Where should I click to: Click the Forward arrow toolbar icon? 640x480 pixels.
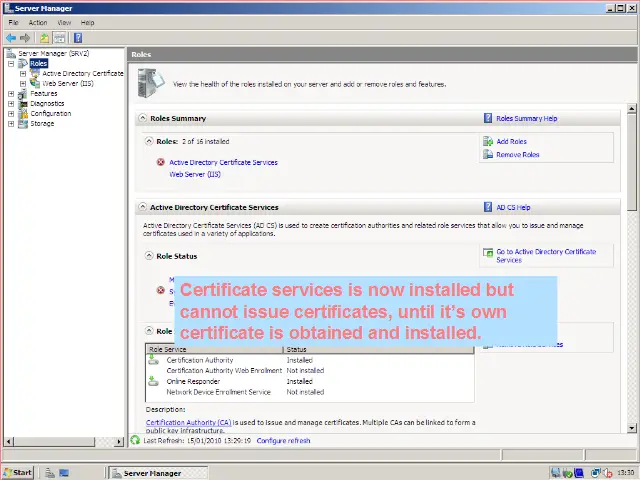[x=25, y=38]
